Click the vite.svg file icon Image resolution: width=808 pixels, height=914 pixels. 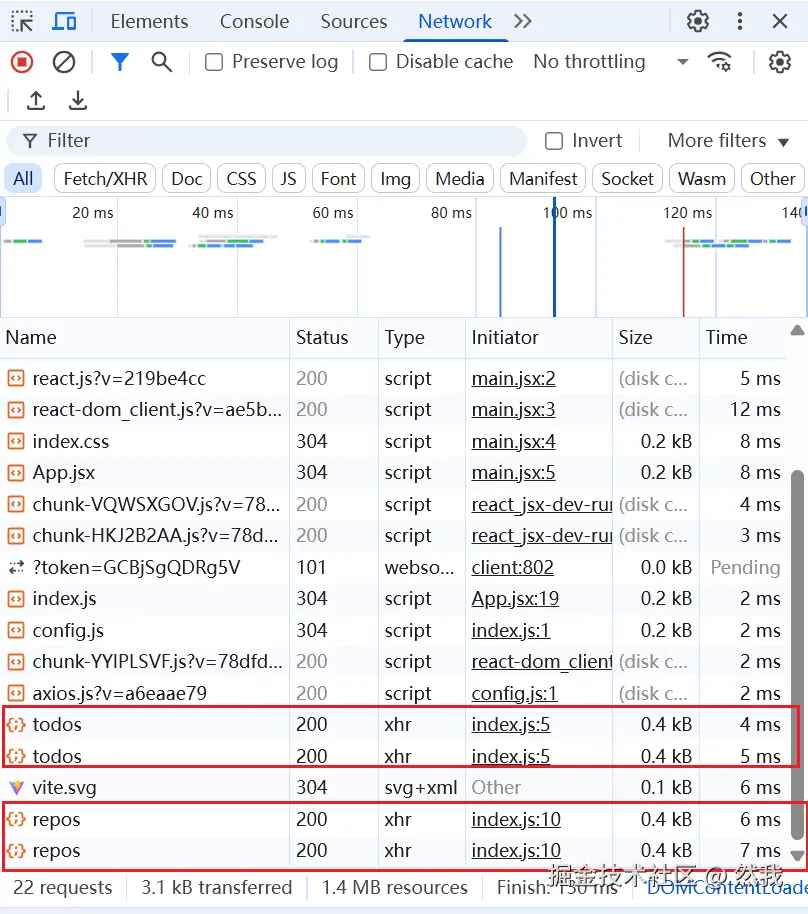(x=16, y=788)
